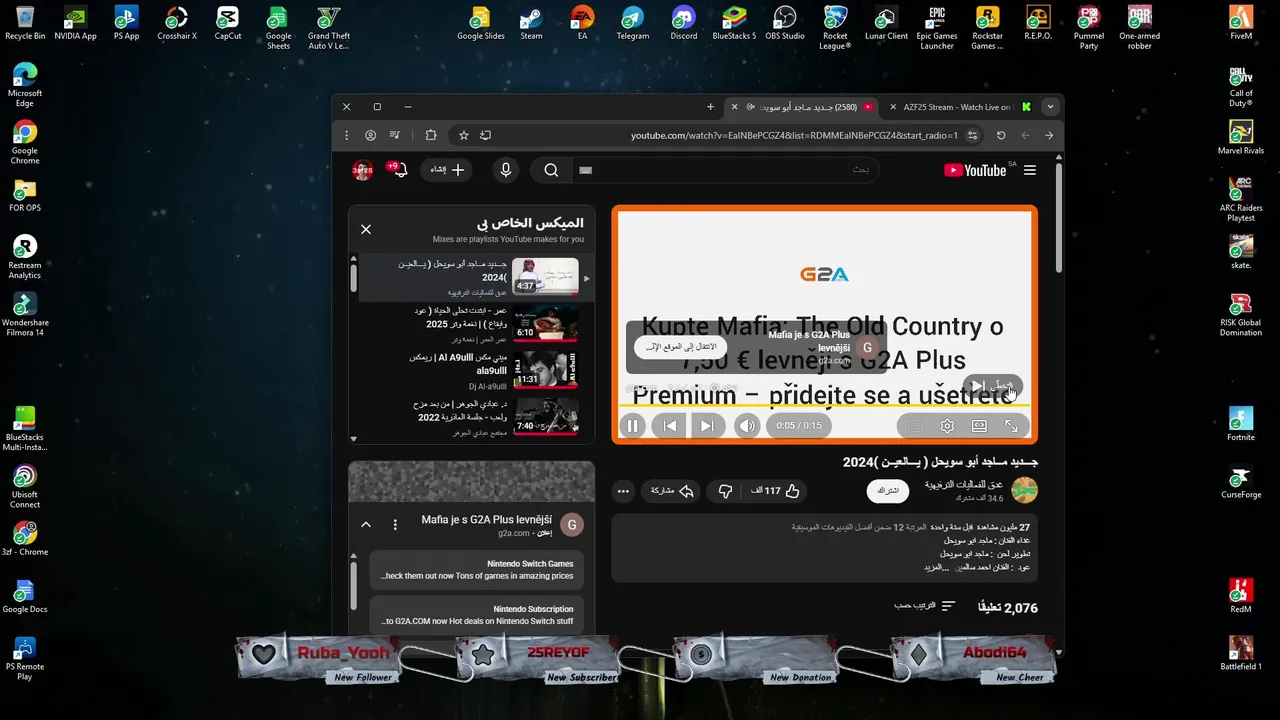Screen dimensions: 1280x720
Task: Click the skip ad button
Action: (x=992, y=385)
